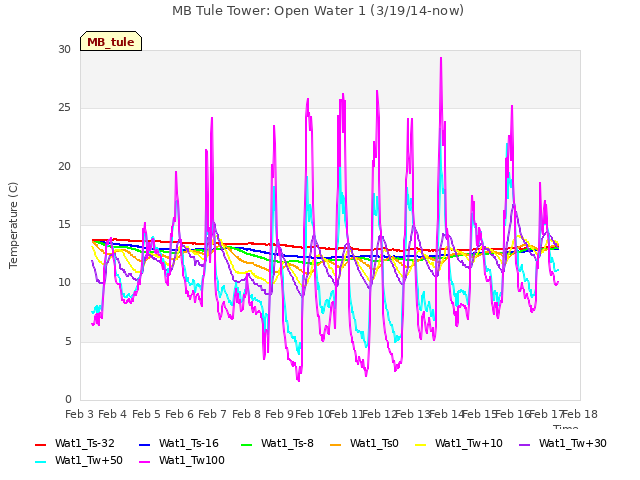Click the magenta Wat1_Tw100 legend swatch
Screen dimensions: 640x480
(144, 462)
